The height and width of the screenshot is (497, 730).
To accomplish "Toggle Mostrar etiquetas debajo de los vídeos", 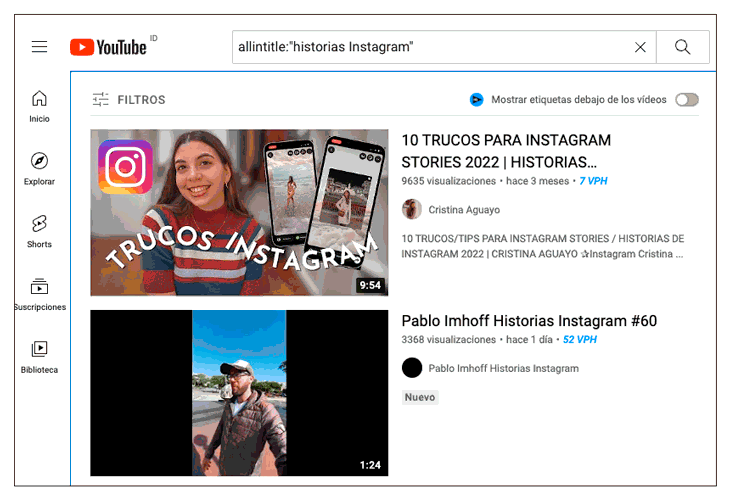I will click(x=687, y=100).
